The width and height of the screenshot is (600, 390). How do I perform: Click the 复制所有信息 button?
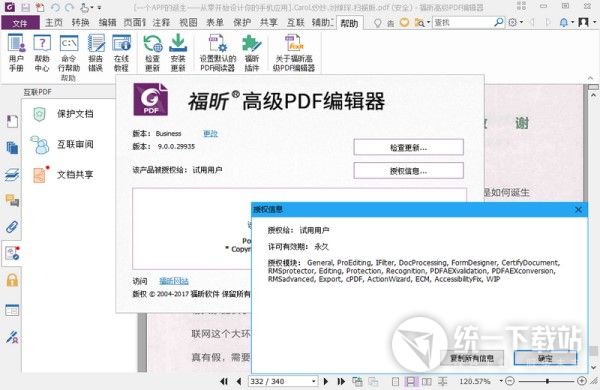472,358
